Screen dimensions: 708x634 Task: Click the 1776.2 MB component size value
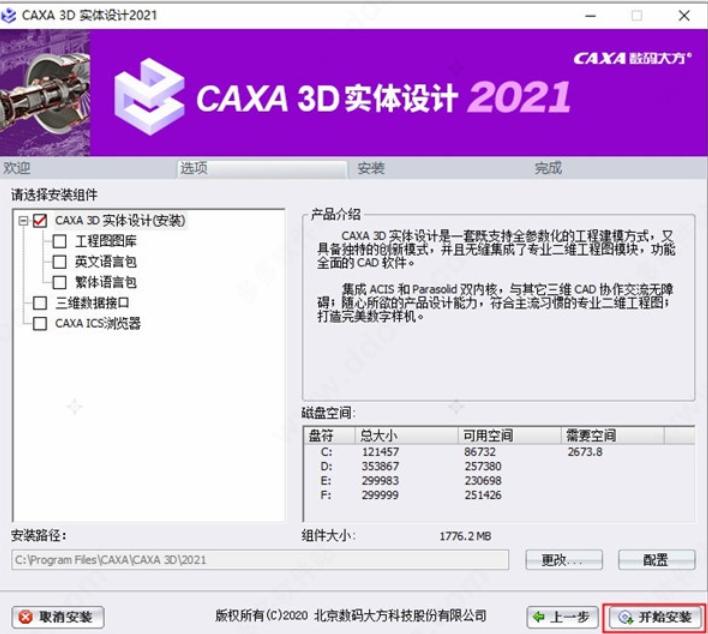click(465, 536)
